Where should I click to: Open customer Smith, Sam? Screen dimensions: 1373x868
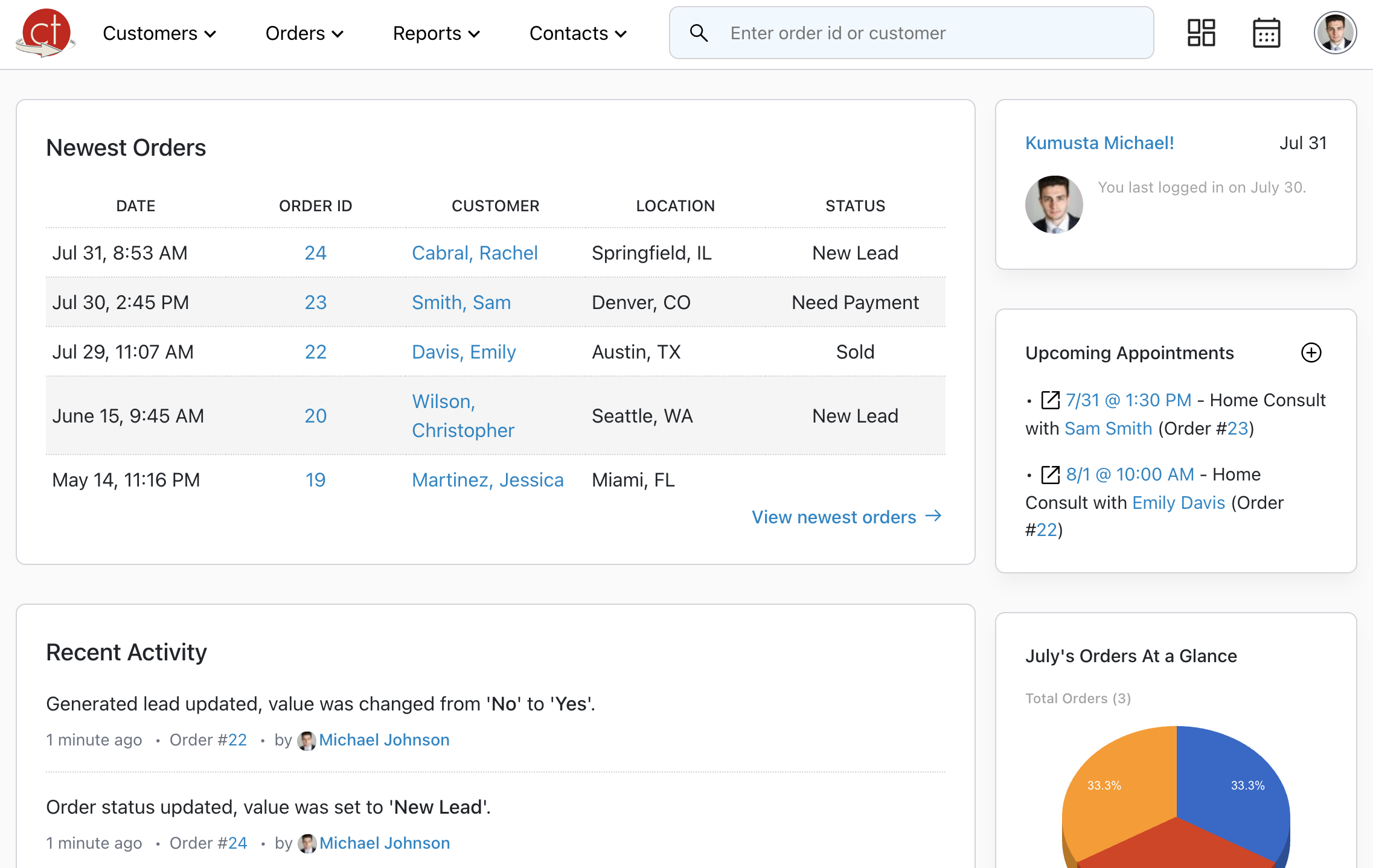[461, 302]
